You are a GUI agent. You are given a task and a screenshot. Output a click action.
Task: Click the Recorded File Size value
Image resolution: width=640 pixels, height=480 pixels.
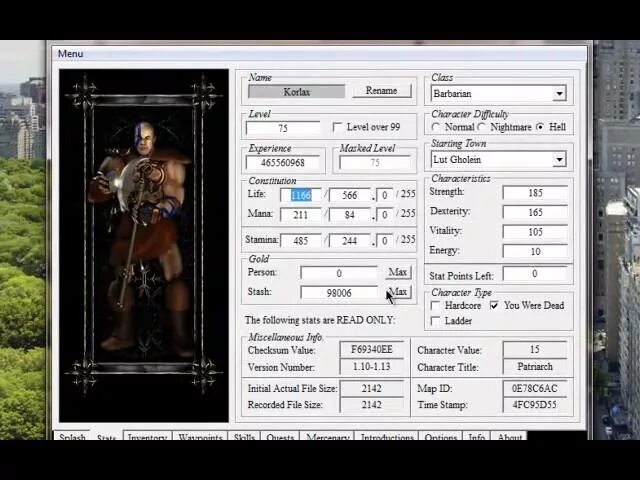pyautogui.click(x=372, y=405)
